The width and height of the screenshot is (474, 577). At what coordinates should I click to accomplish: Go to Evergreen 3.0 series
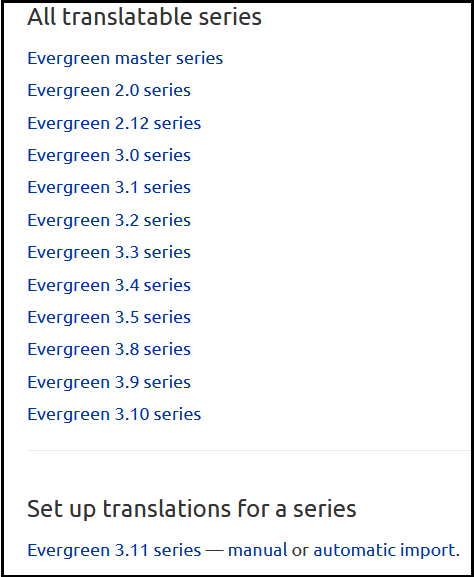click(x=109, y=155)
